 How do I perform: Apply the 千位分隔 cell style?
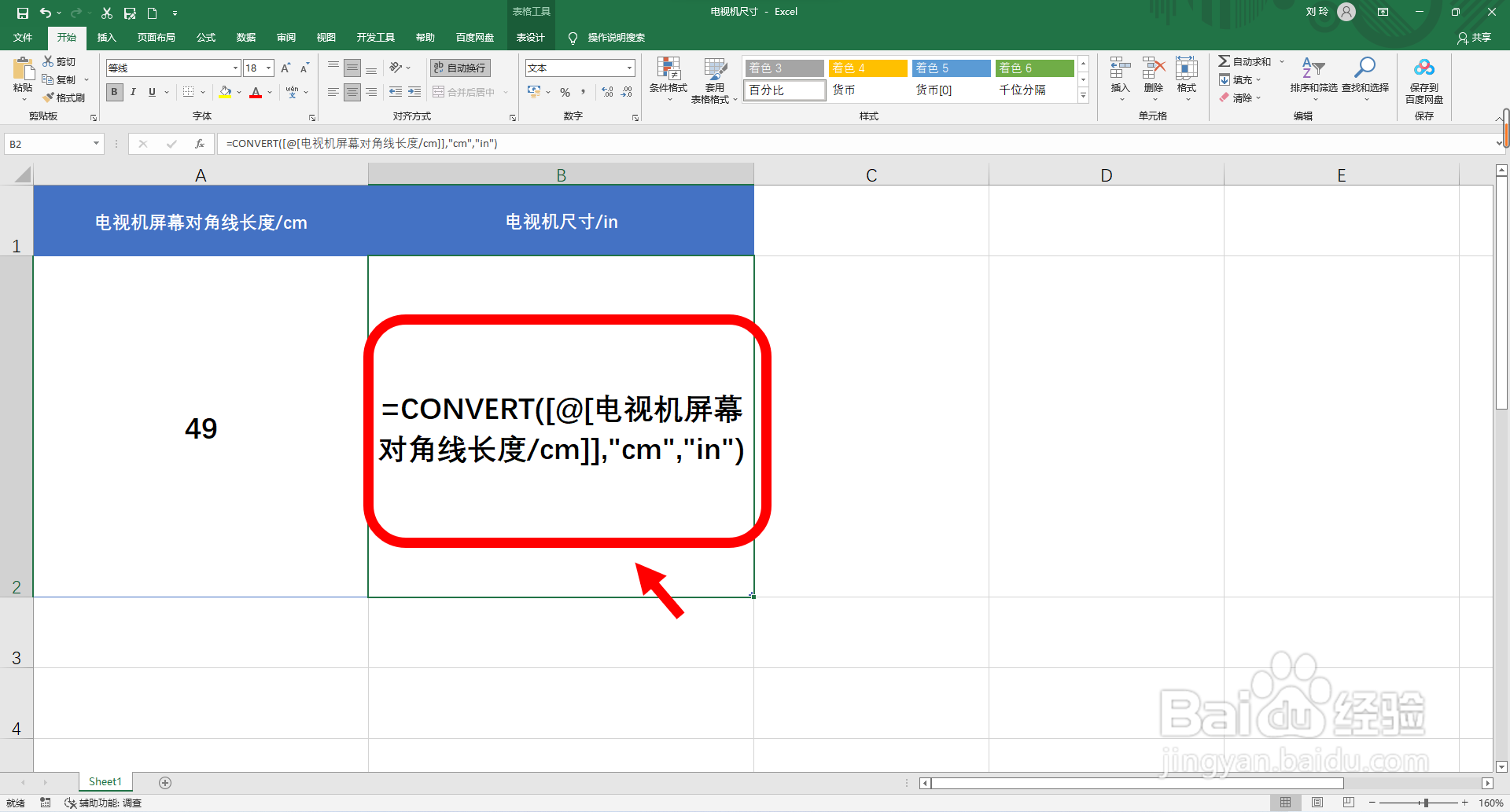pyautogui.click(x=1035, y=90)
